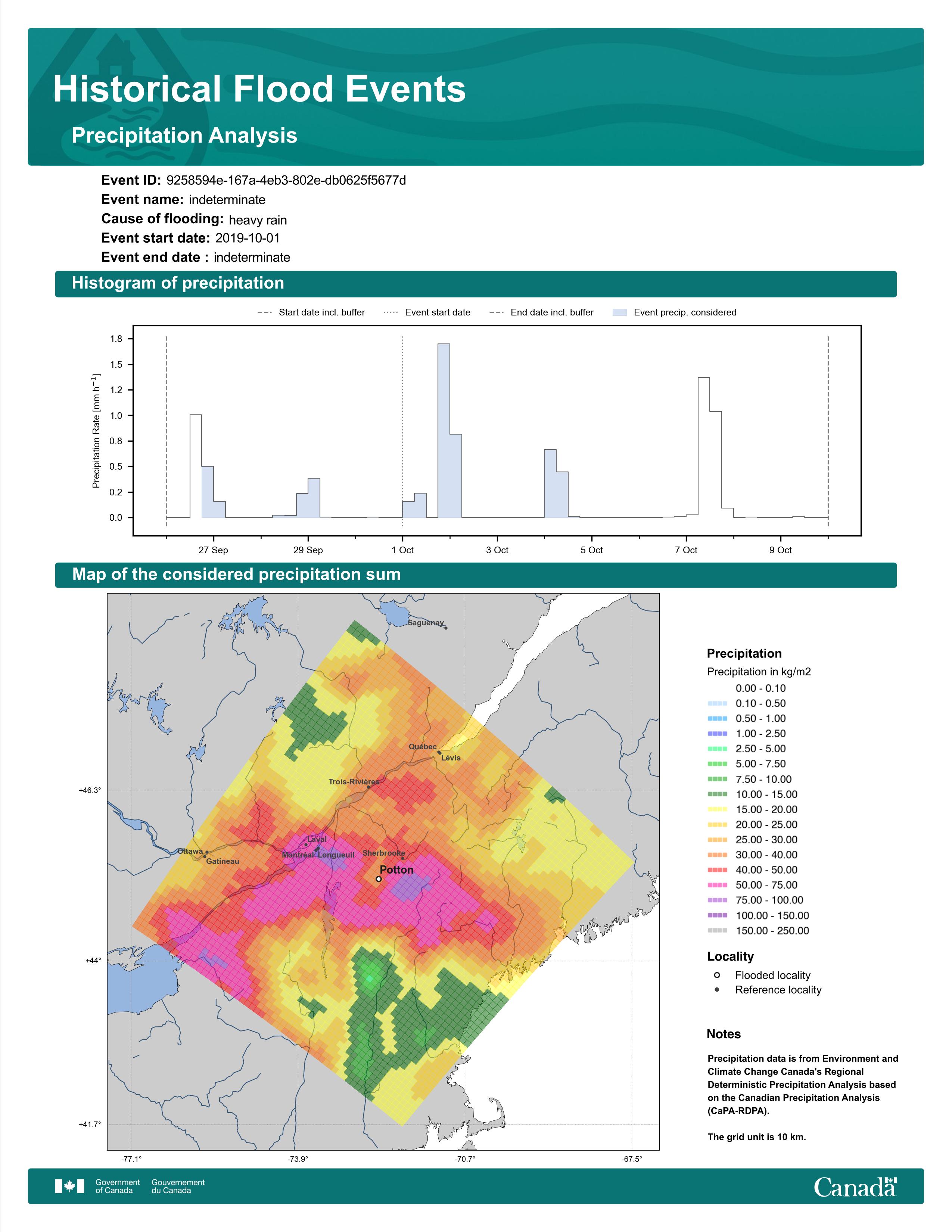
Task: Click the Québec city label on map
Action: 422,746
